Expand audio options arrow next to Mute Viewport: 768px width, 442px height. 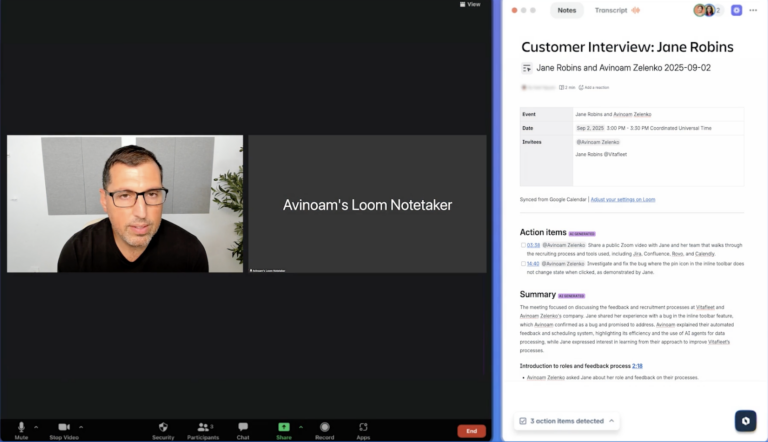(x=38, y=426)
